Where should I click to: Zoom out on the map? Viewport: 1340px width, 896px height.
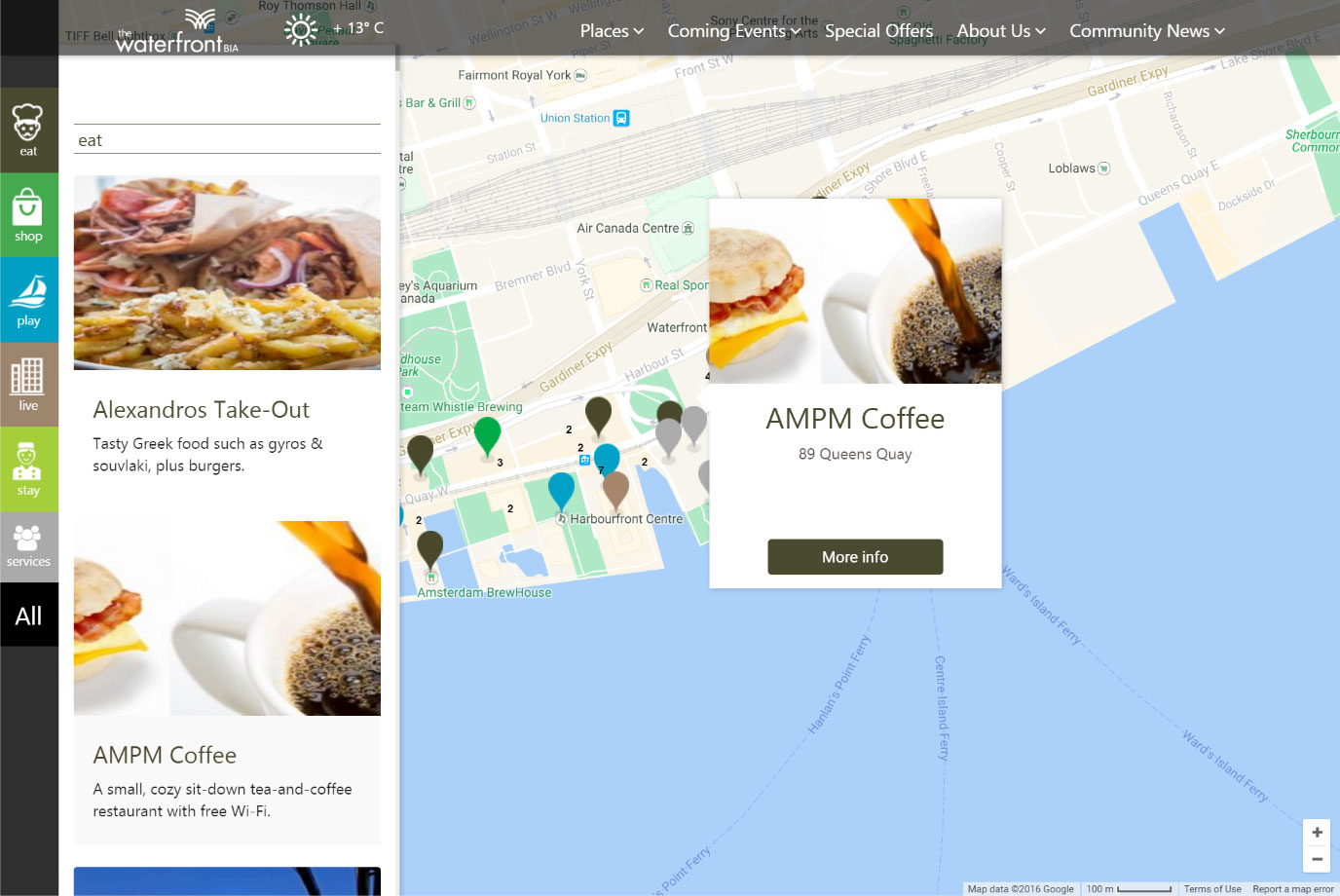[1317, 859]
